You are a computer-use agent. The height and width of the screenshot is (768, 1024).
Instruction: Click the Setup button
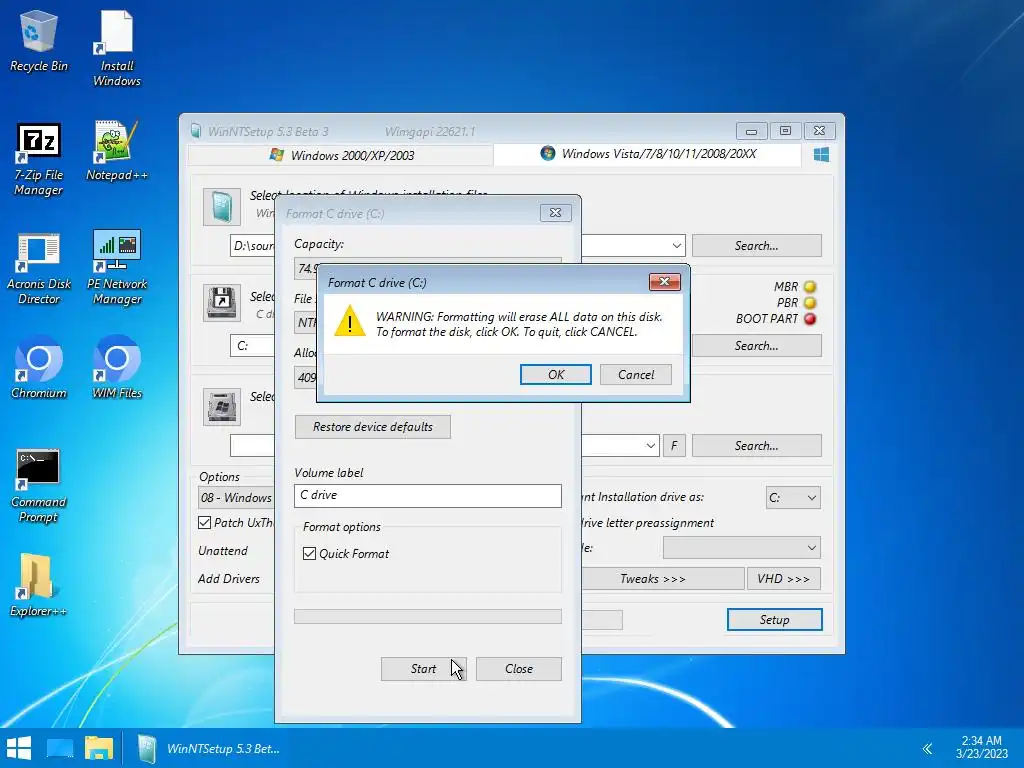(775, 620)
